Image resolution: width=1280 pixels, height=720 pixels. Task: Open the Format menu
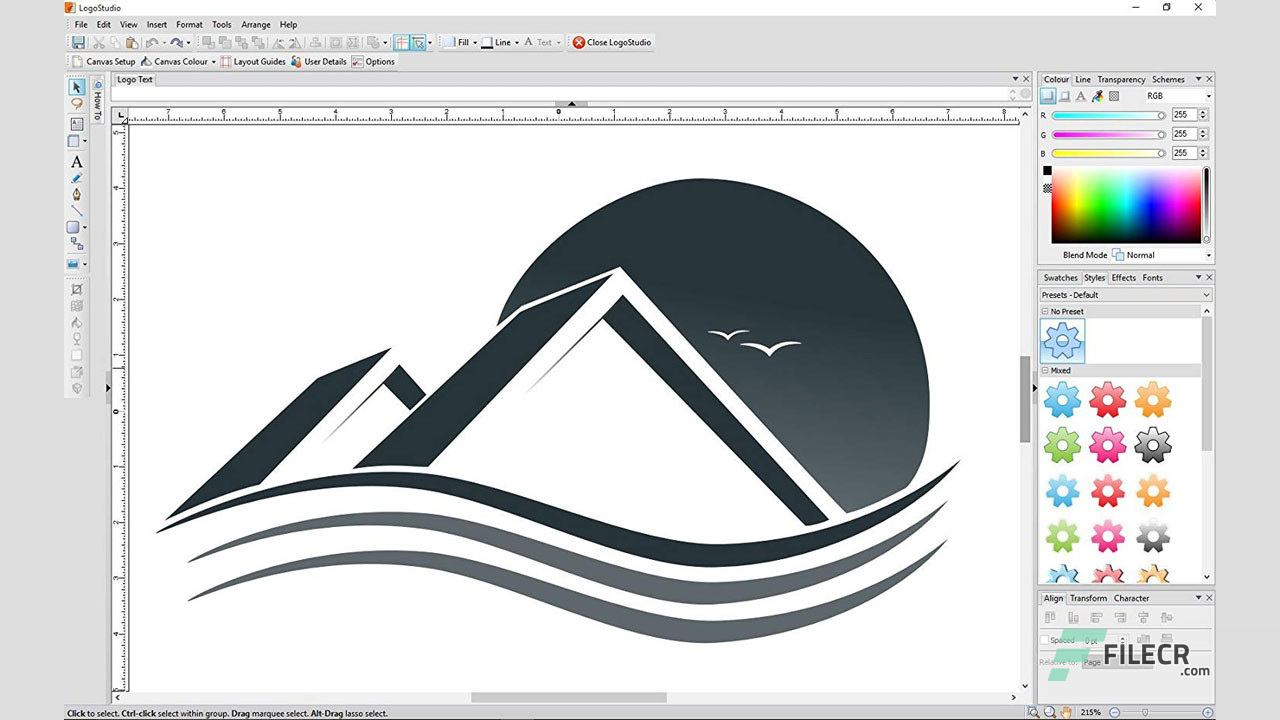(189, 24)
